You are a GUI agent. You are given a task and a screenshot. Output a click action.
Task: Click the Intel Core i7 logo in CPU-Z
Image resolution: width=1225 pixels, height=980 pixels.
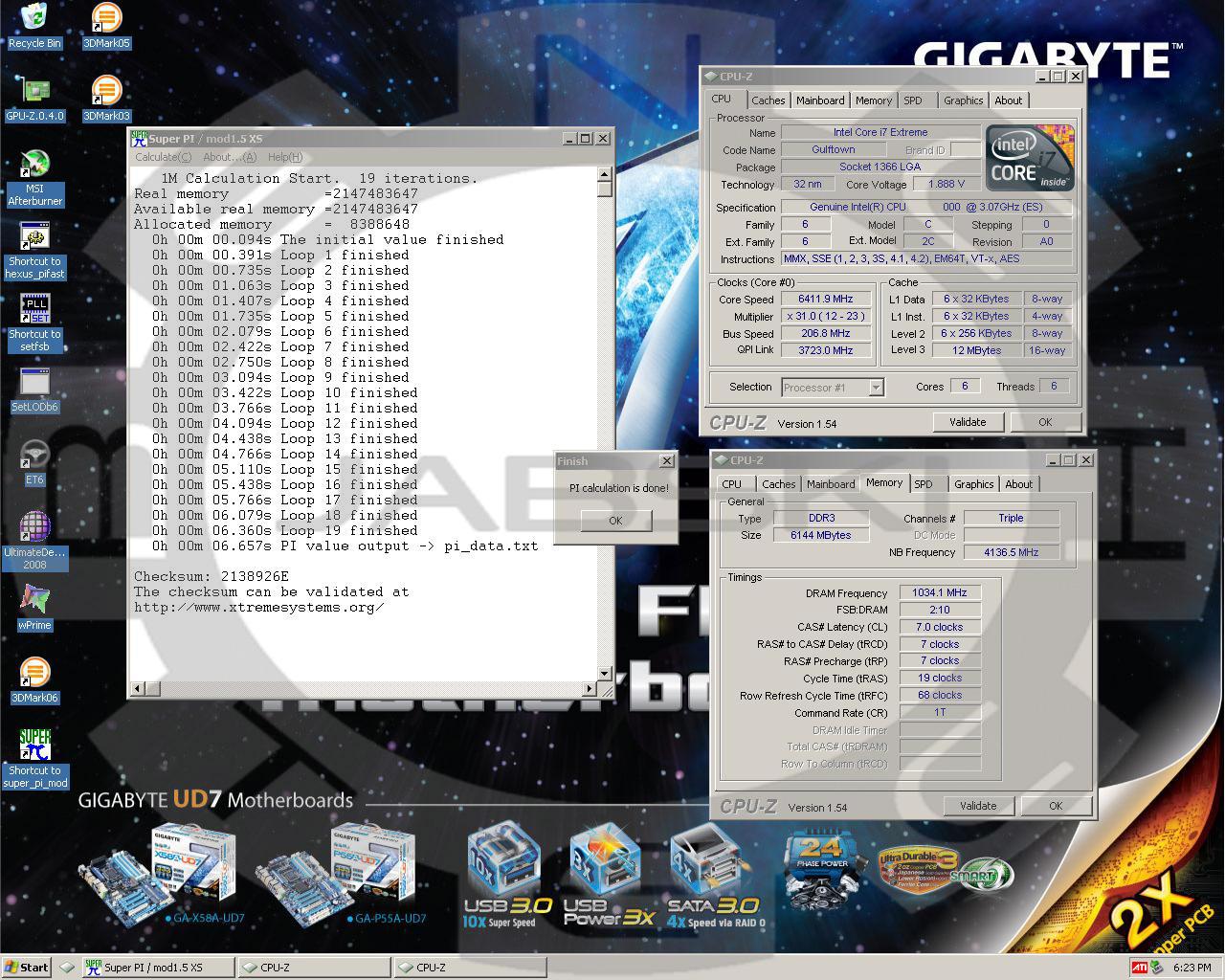pos(1030,158)
